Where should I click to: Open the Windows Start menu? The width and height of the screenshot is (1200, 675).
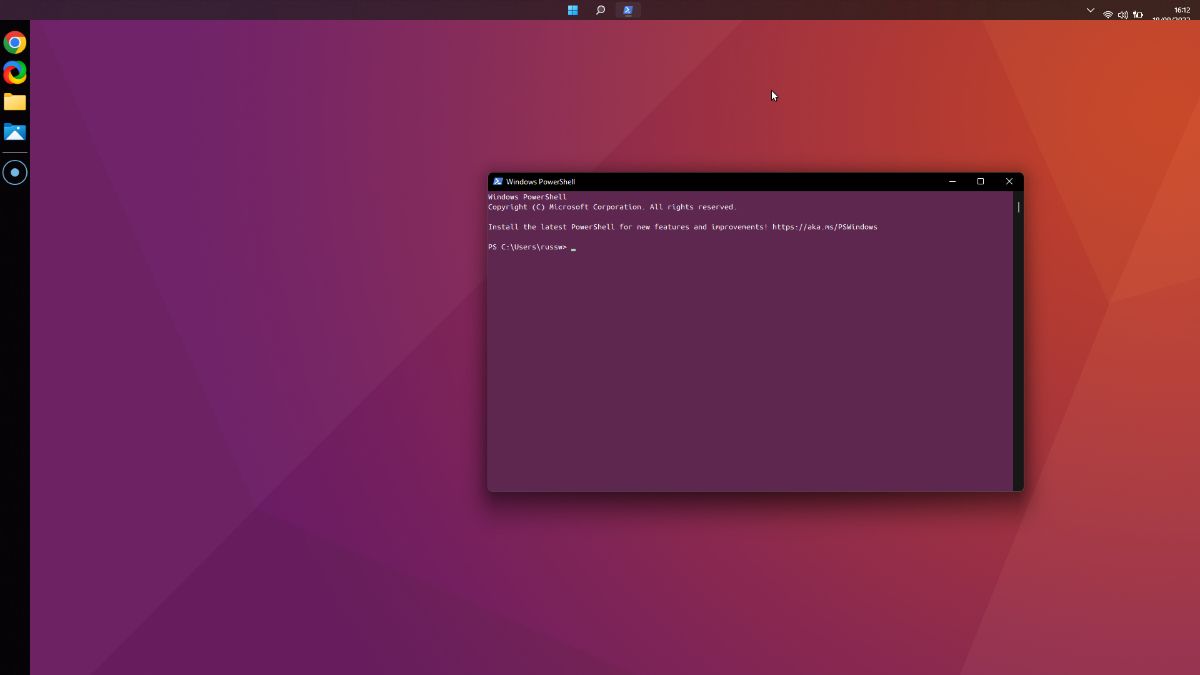pos(573,10)
